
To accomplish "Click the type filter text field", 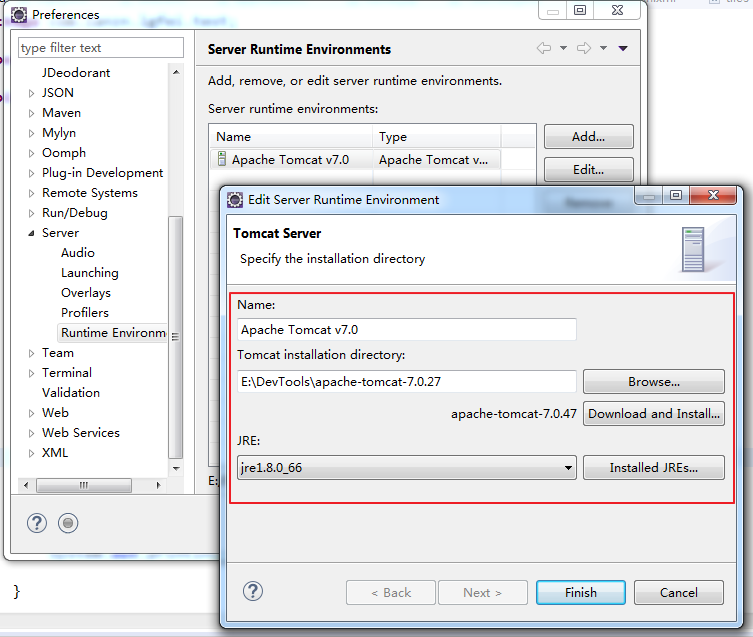I will pyautogui.click(x=101, y=48).
